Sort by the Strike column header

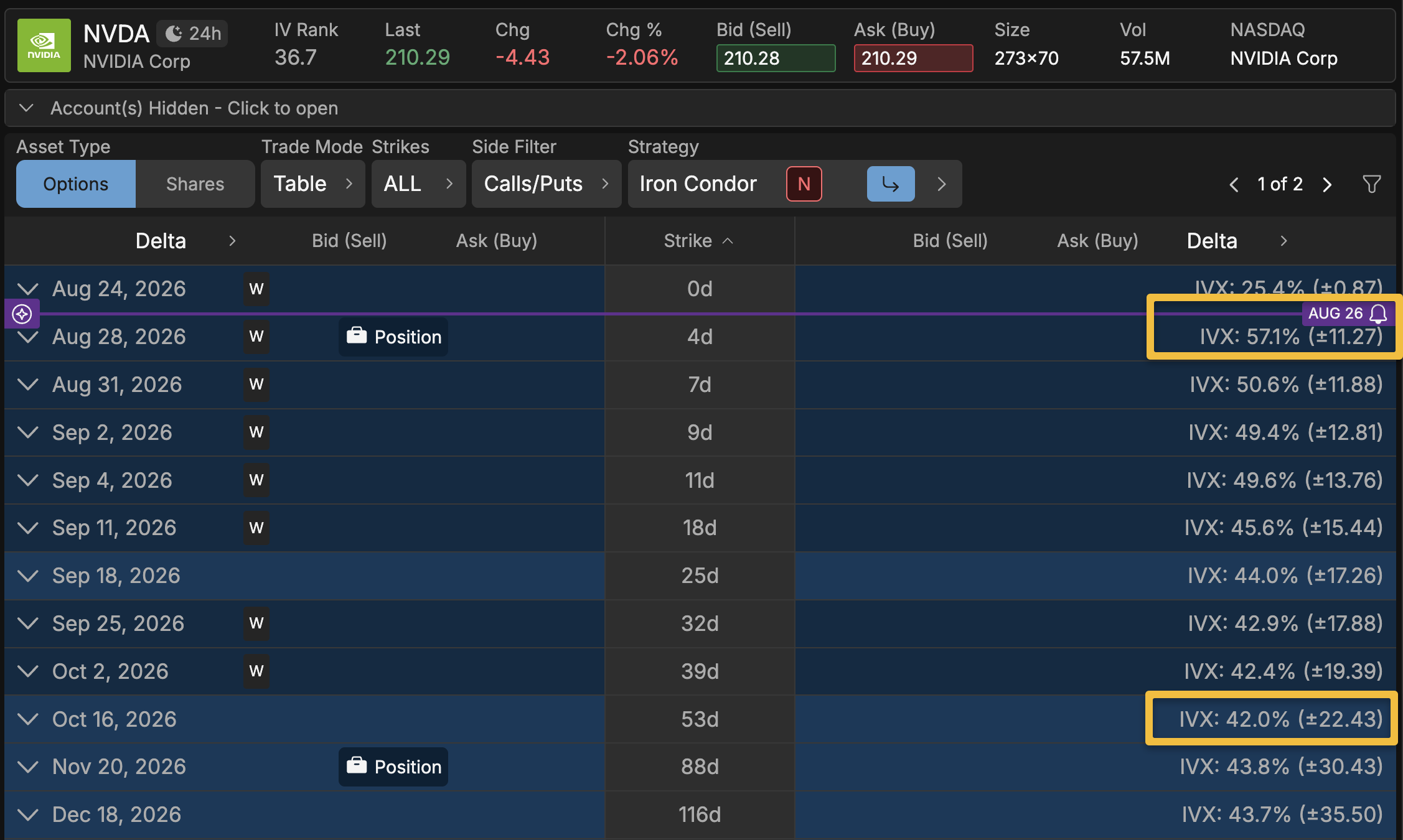point(699,241)
